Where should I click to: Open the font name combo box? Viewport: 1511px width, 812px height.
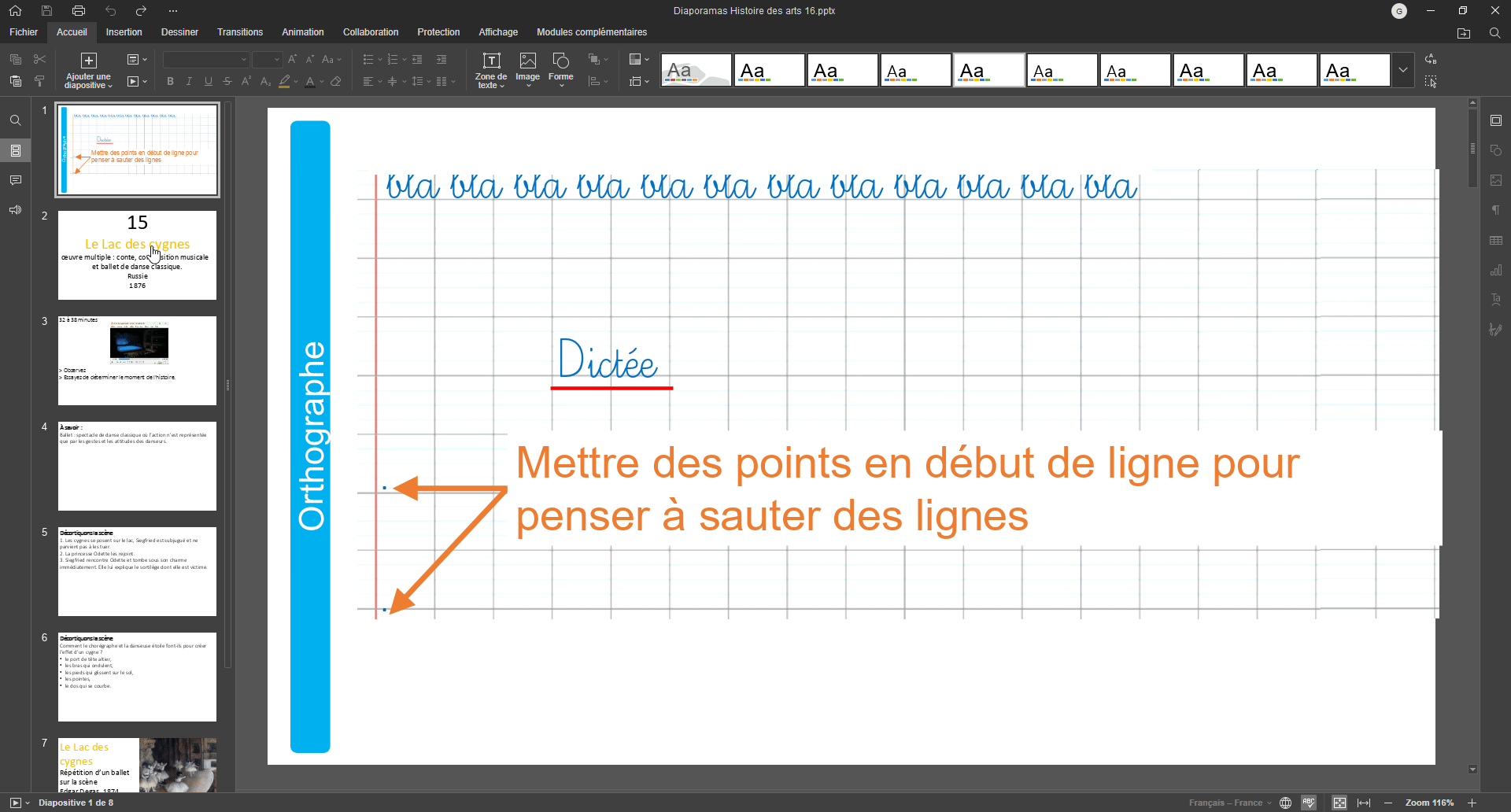[205, 59]
